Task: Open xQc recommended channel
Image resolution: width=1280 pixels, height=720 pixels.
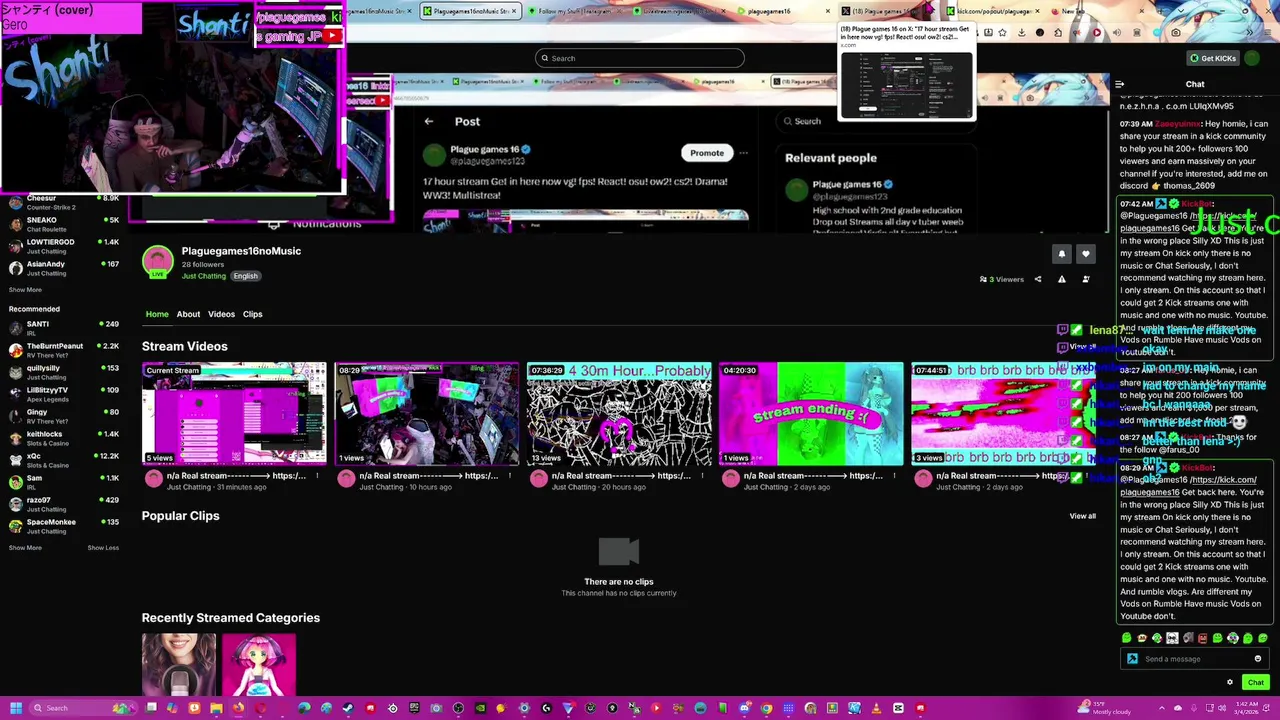Action: click(62, 460)
